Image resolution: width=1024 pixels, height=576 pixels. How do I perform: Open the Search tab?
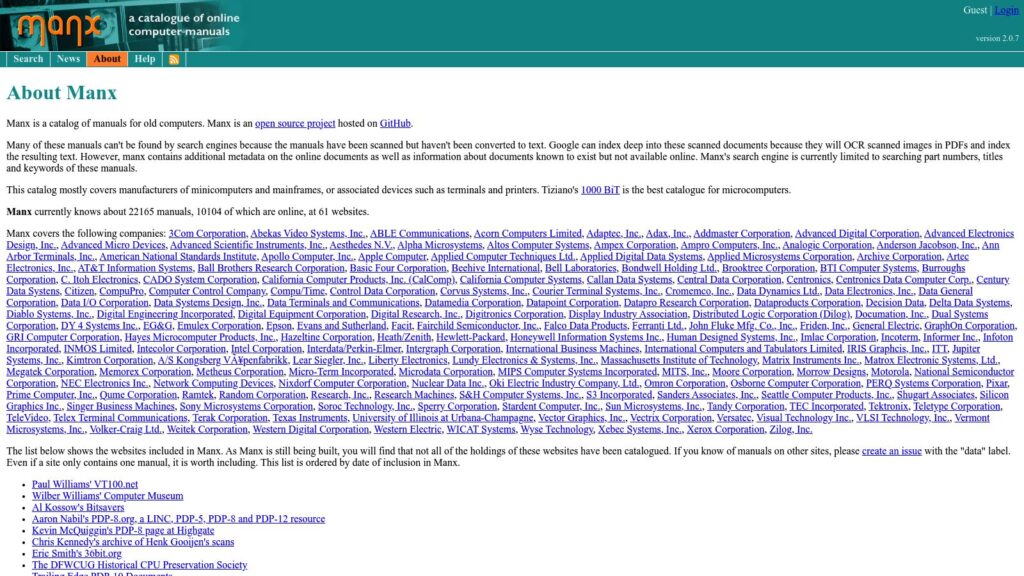[x=28, y=59]
